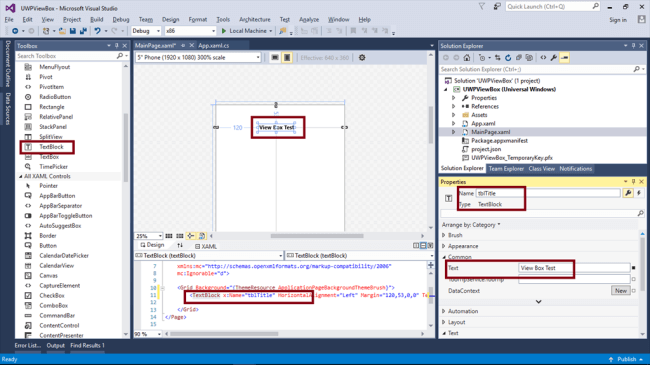The width and height of the screenshot is (650, 365).
Task: Show advanced Common properties with the chevron
Action: [x=538, y=302]
